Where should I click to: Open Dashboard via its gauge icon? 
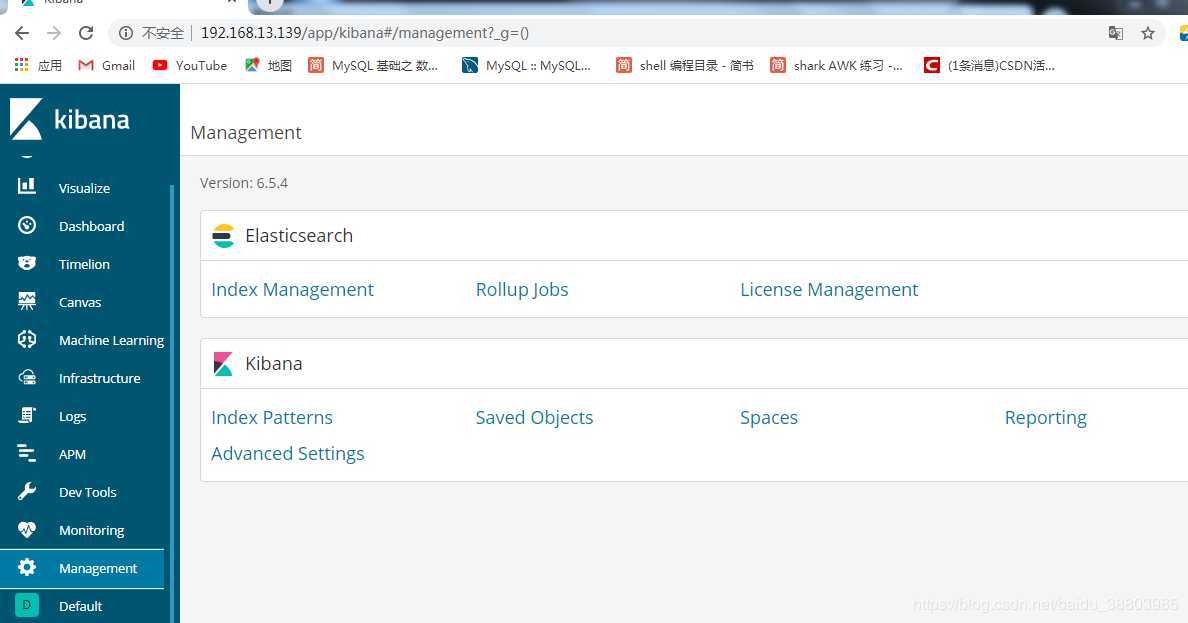27,225
